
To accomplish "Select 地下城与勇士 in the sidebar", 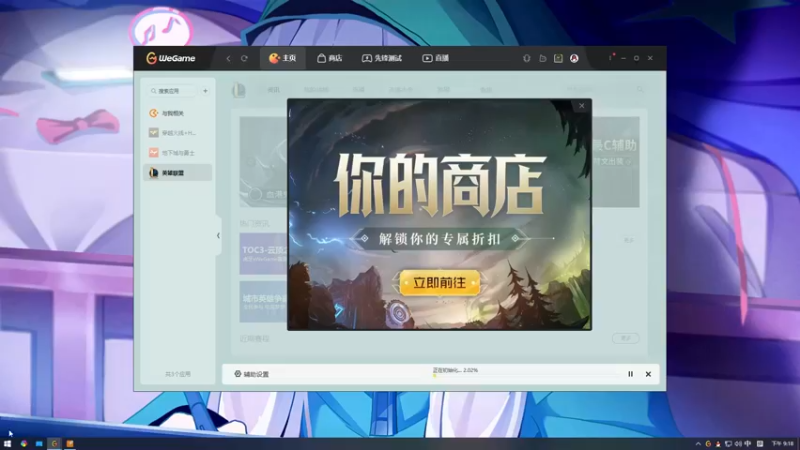I will pyautogui.click(x=177, y=153).
